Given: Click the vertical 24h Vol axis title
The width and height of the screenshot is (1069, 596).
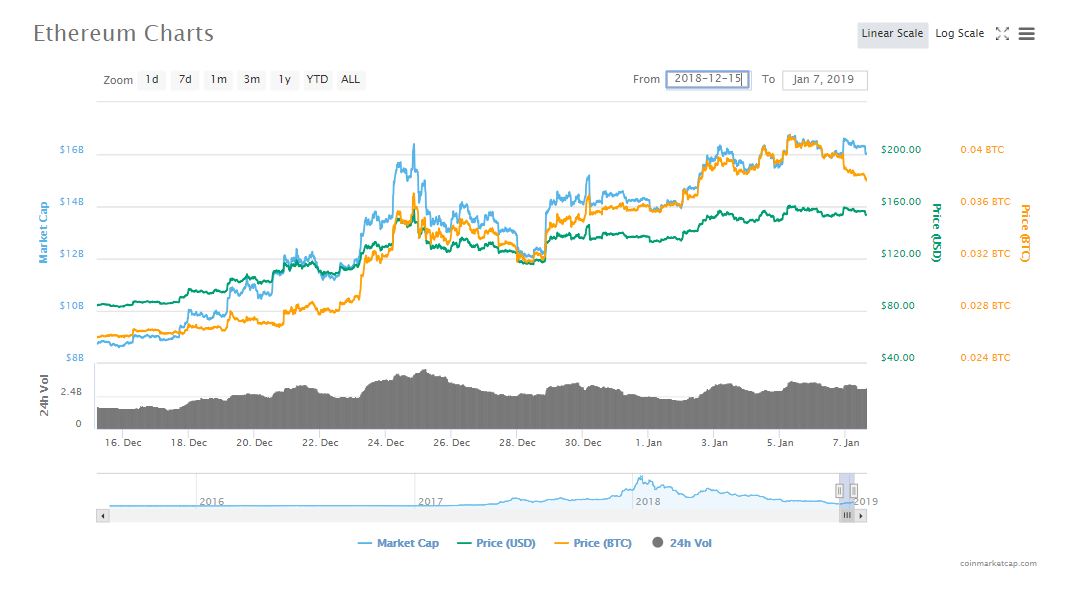Looking at the screenshot, I should click(44, 396).
